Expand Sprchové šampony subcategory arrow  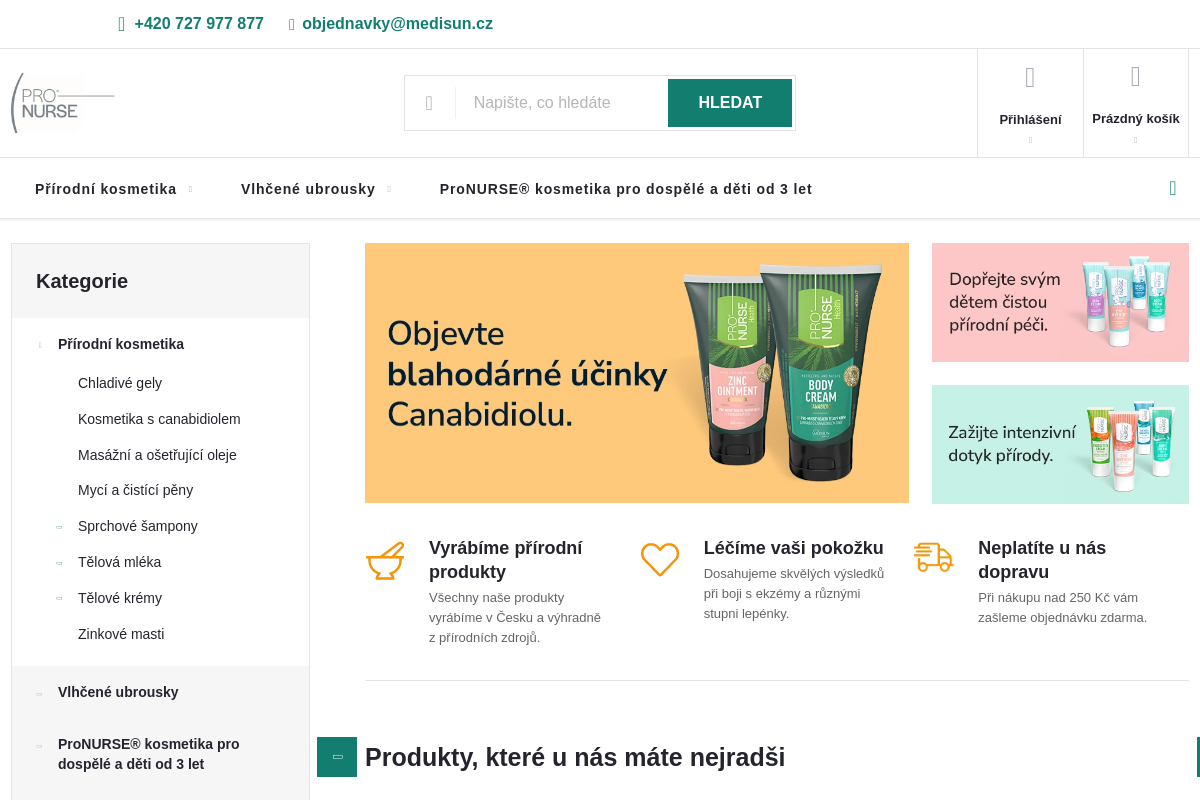(x=59, y=527)
